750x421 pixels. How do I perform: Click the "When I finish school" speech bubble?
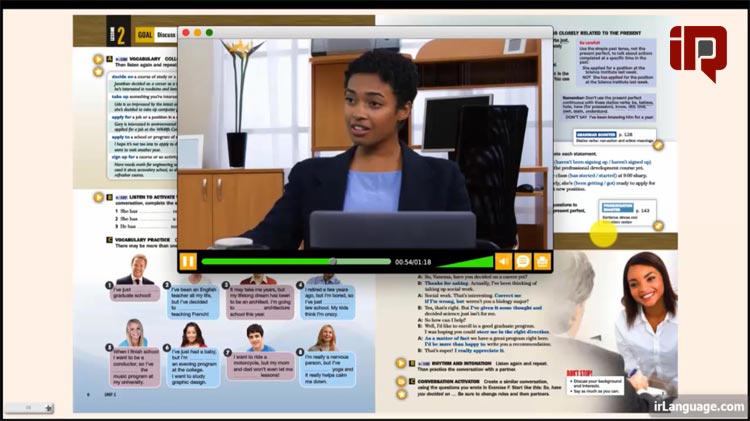pyautogui.click(x=136, y=367)
